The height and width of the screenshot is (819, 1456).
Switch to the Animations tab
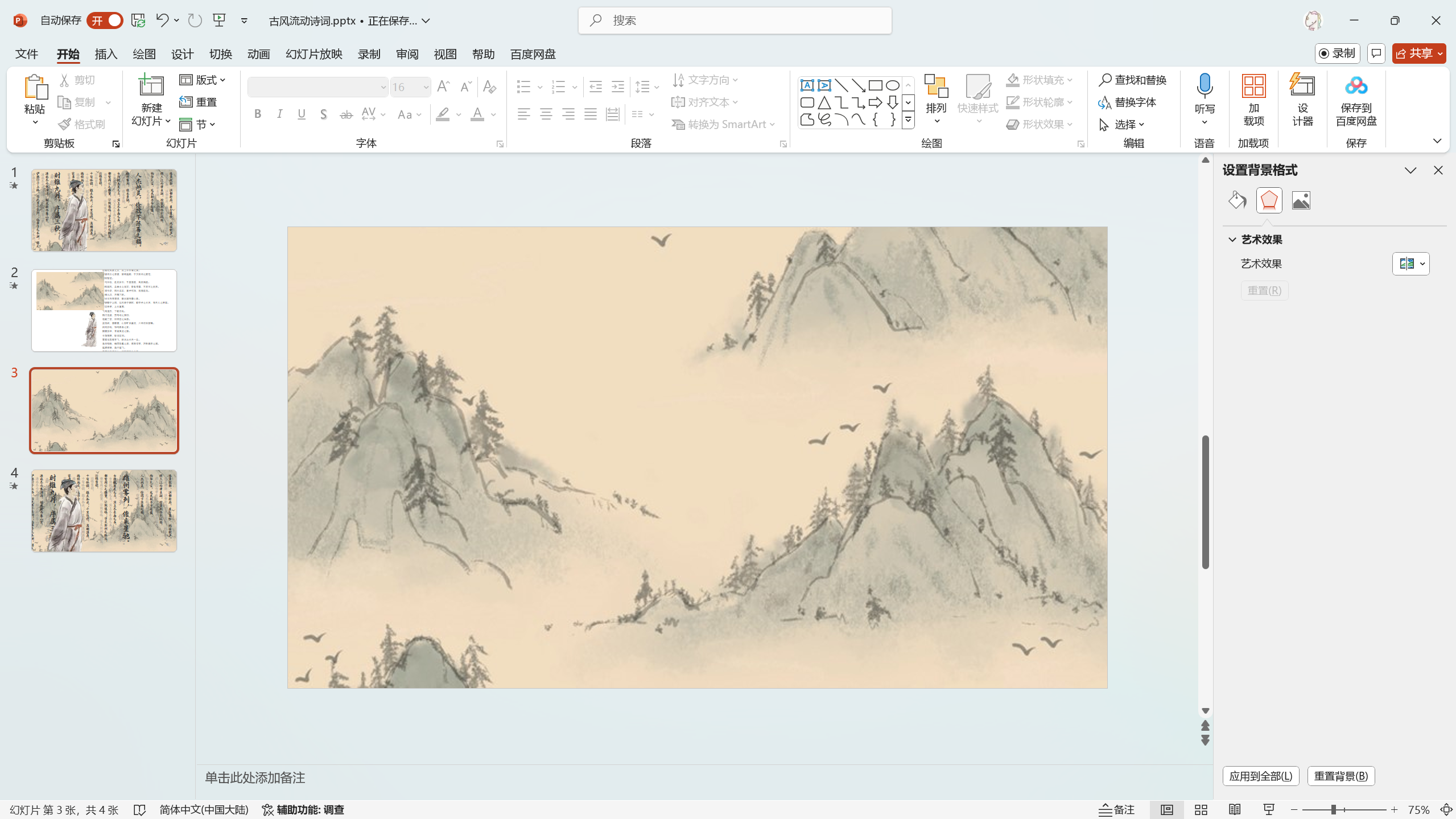pyautogui.click(x=258, y=53)
